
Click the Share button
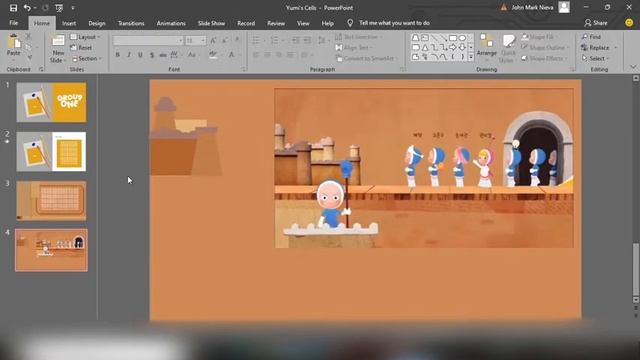point(596,23)
